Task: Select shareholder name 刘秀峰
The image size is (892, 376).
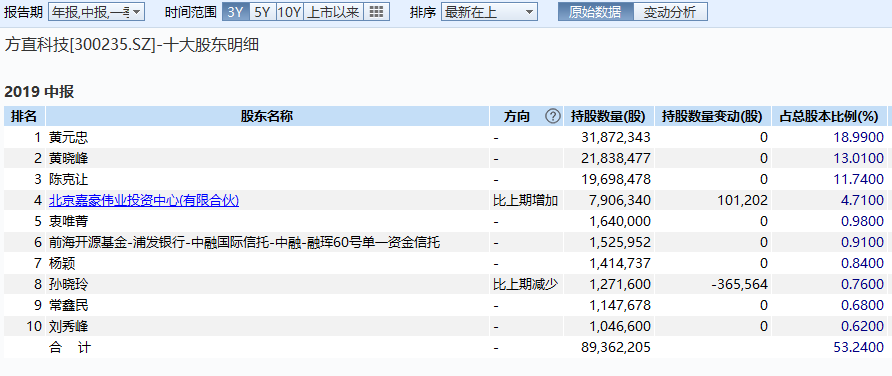Action: tap(69, 327)
